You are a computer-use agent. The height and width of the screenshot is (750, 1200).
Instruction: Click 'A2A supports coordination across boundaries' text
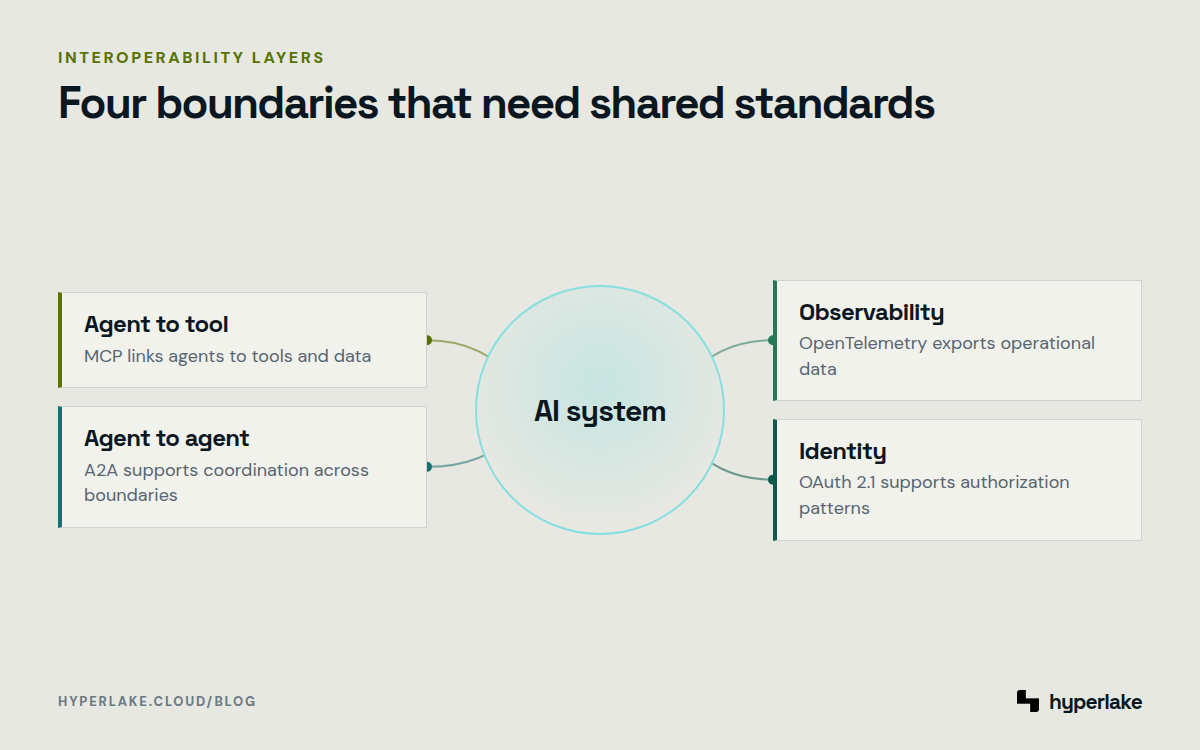(226, 482)
